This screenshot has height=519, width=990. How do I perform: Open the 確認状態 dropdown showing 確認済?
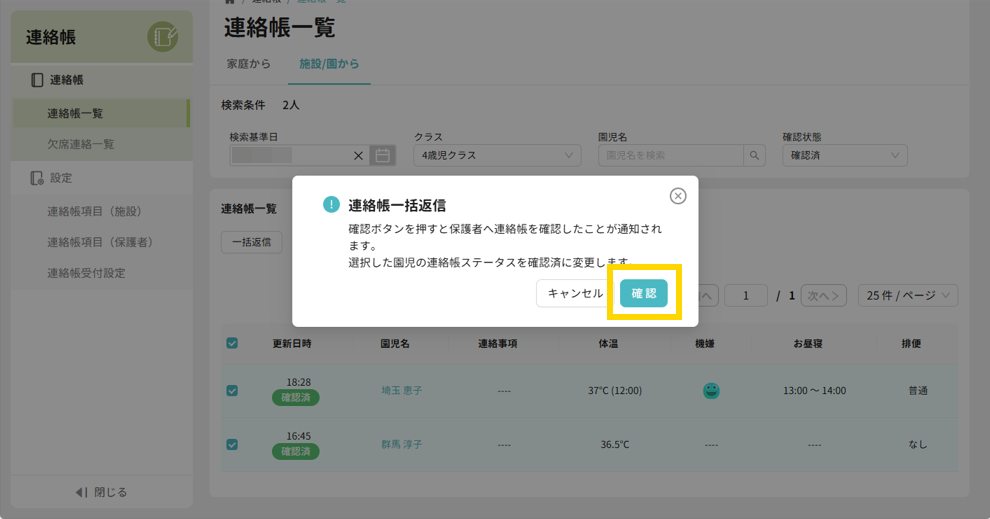844,155
